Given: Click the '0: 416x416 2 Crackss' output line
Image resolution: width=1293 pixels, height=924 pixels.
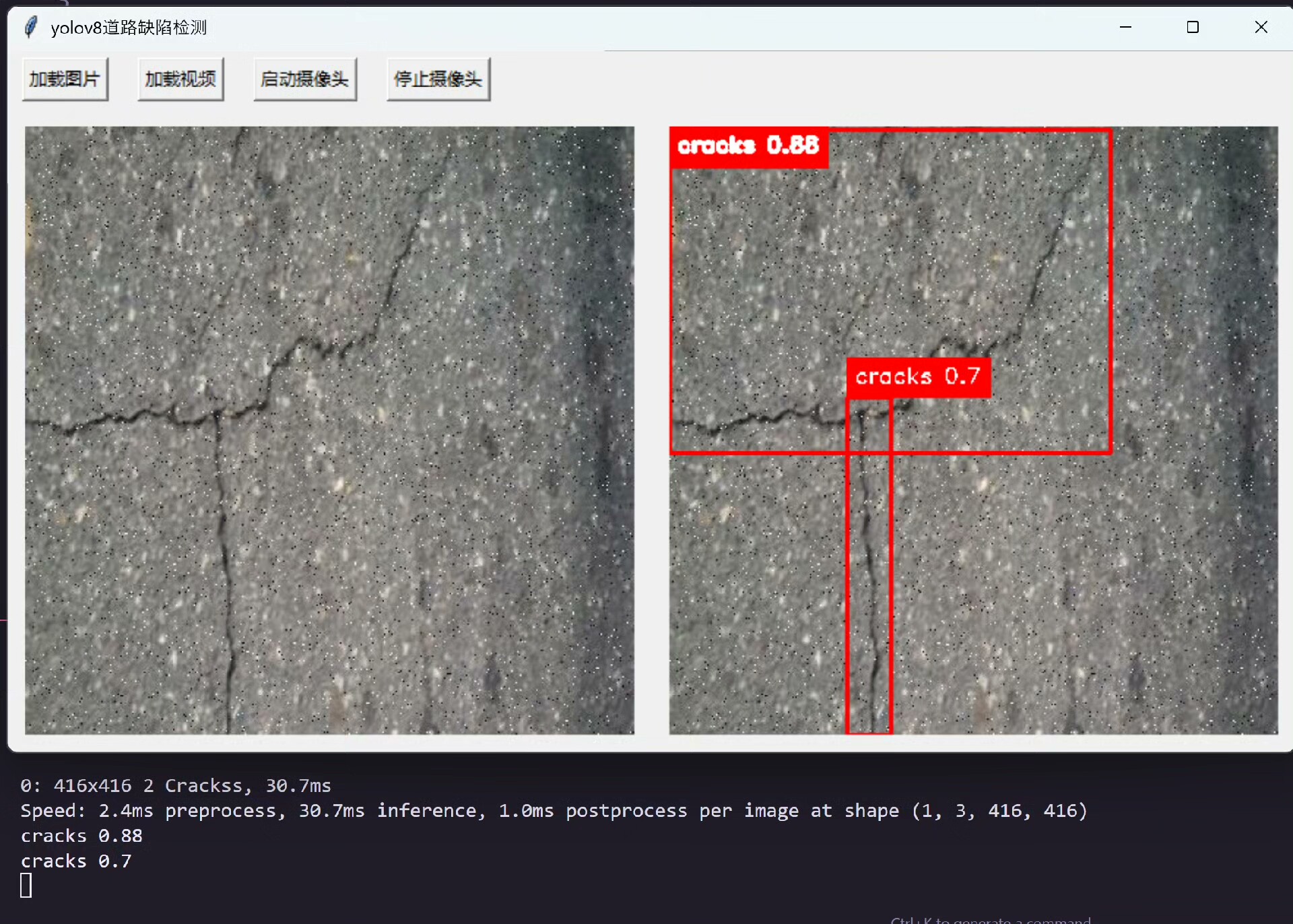Looking at the screenshot, I should (175, 785).
